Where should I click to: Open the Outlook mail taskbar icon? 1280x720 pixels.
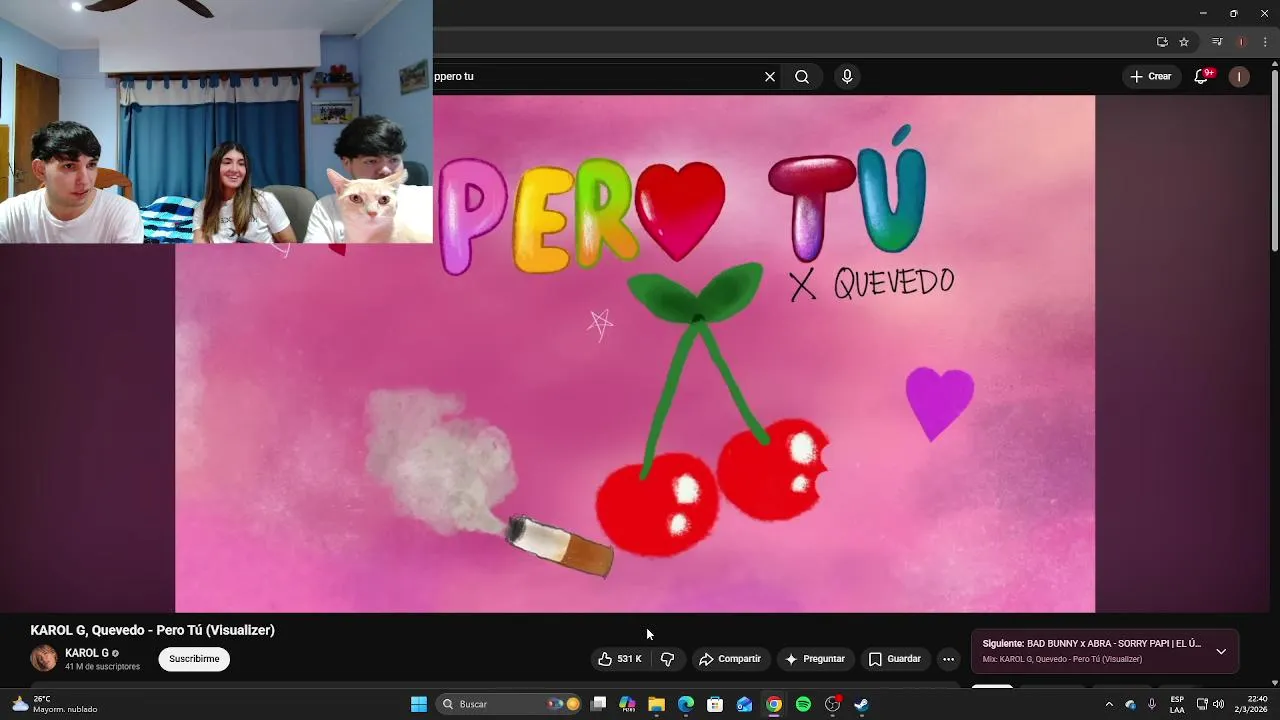744,704
